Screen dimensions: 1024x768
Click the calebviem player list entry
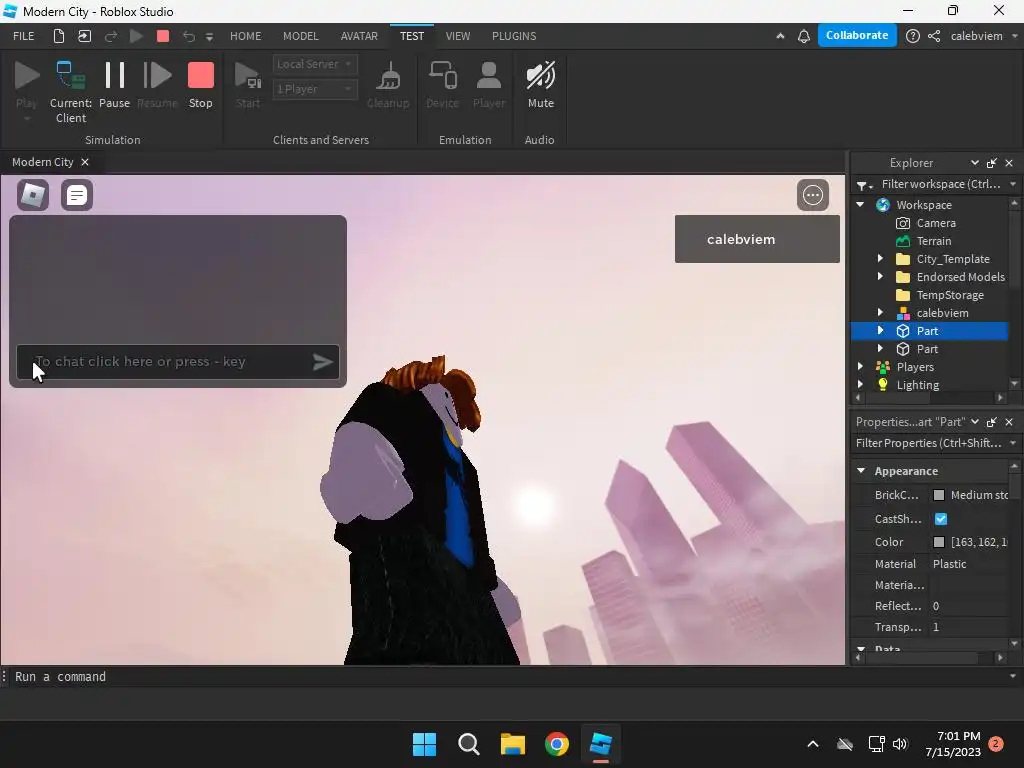757,239
